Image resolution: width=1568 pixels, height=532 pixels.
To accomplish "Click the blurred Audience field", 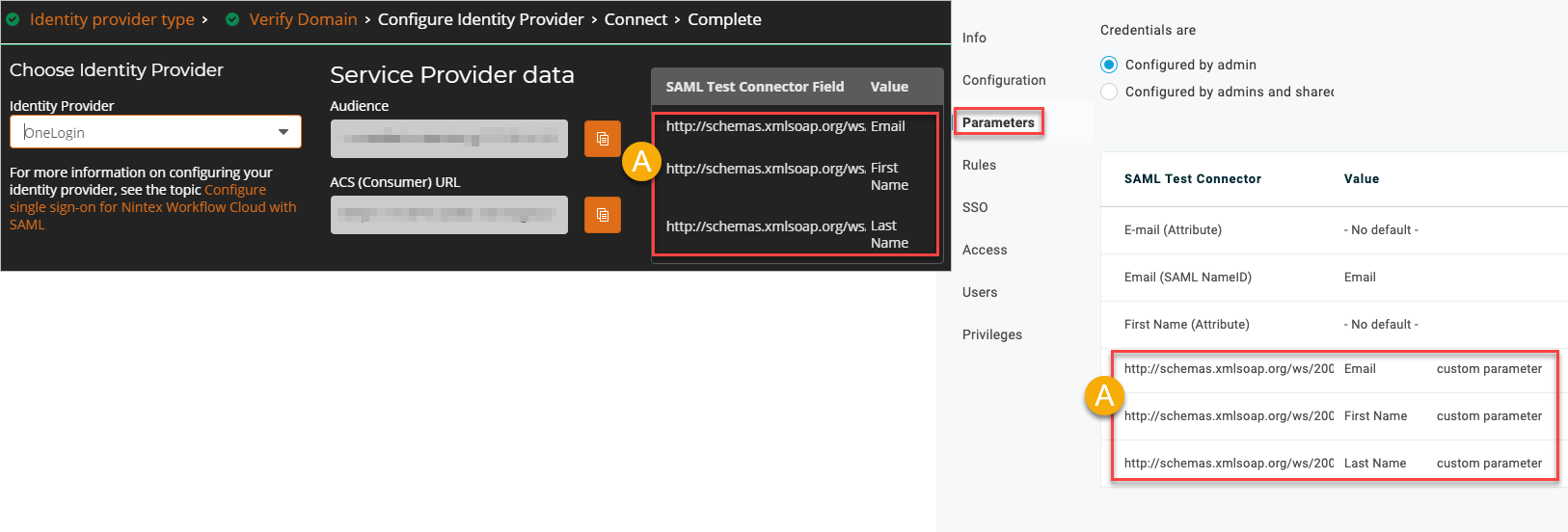I will tap(449, 139).
